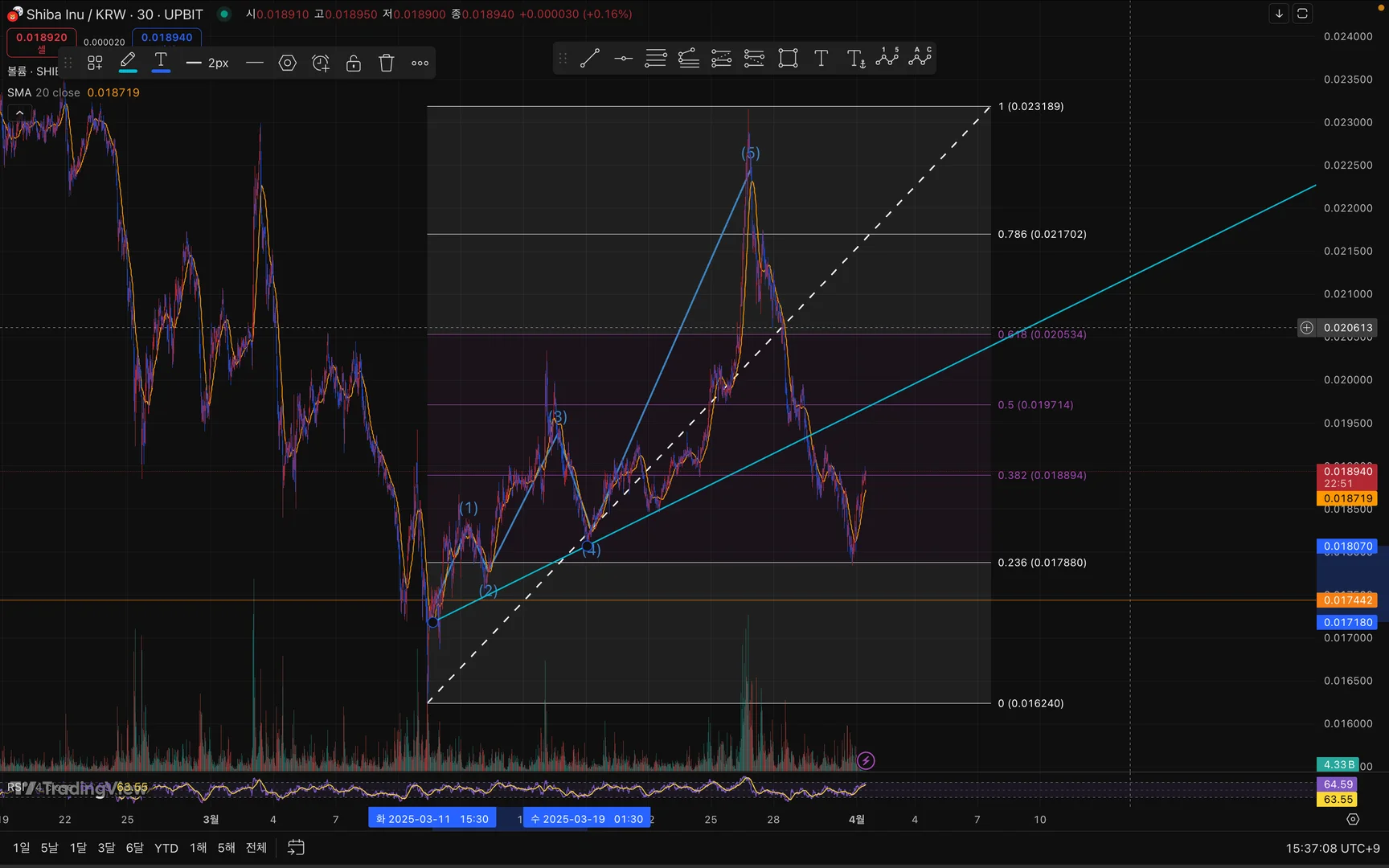1389x868 pixels.
Task: Click the purple lightning bolt icon
Action: coord(866,760)
